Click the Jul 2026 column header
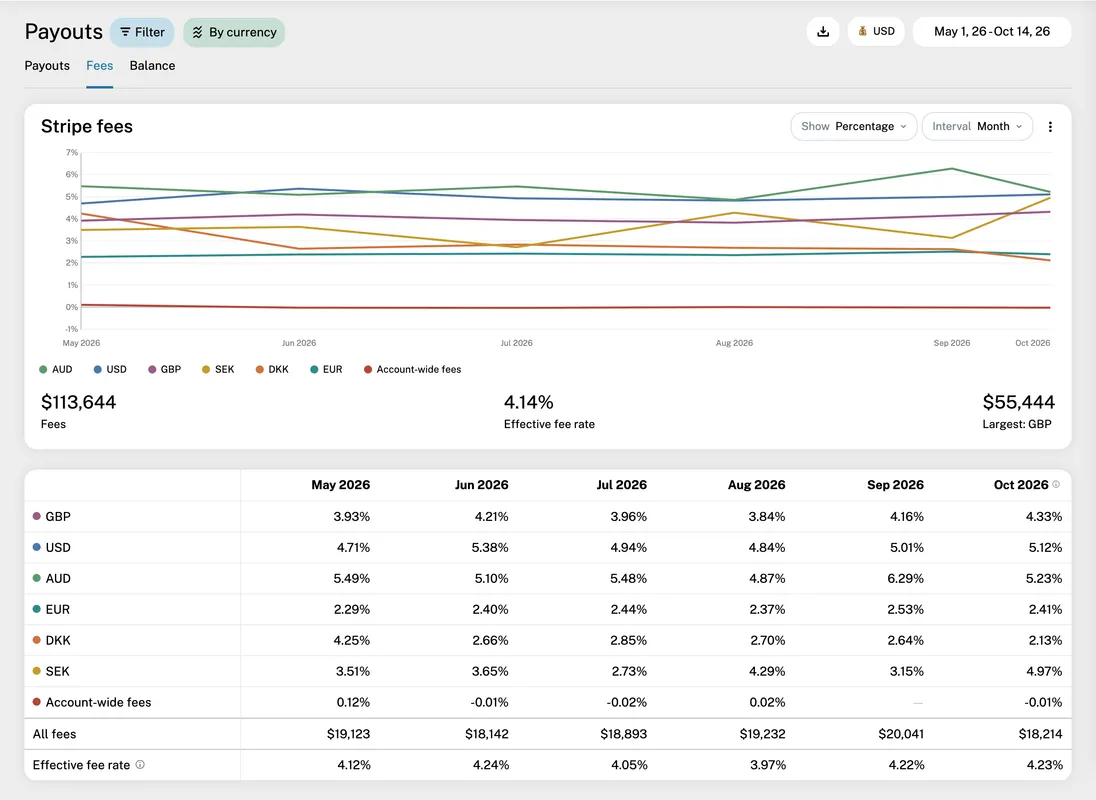This screenshot has width=1096, height=800. click(621, 485)
